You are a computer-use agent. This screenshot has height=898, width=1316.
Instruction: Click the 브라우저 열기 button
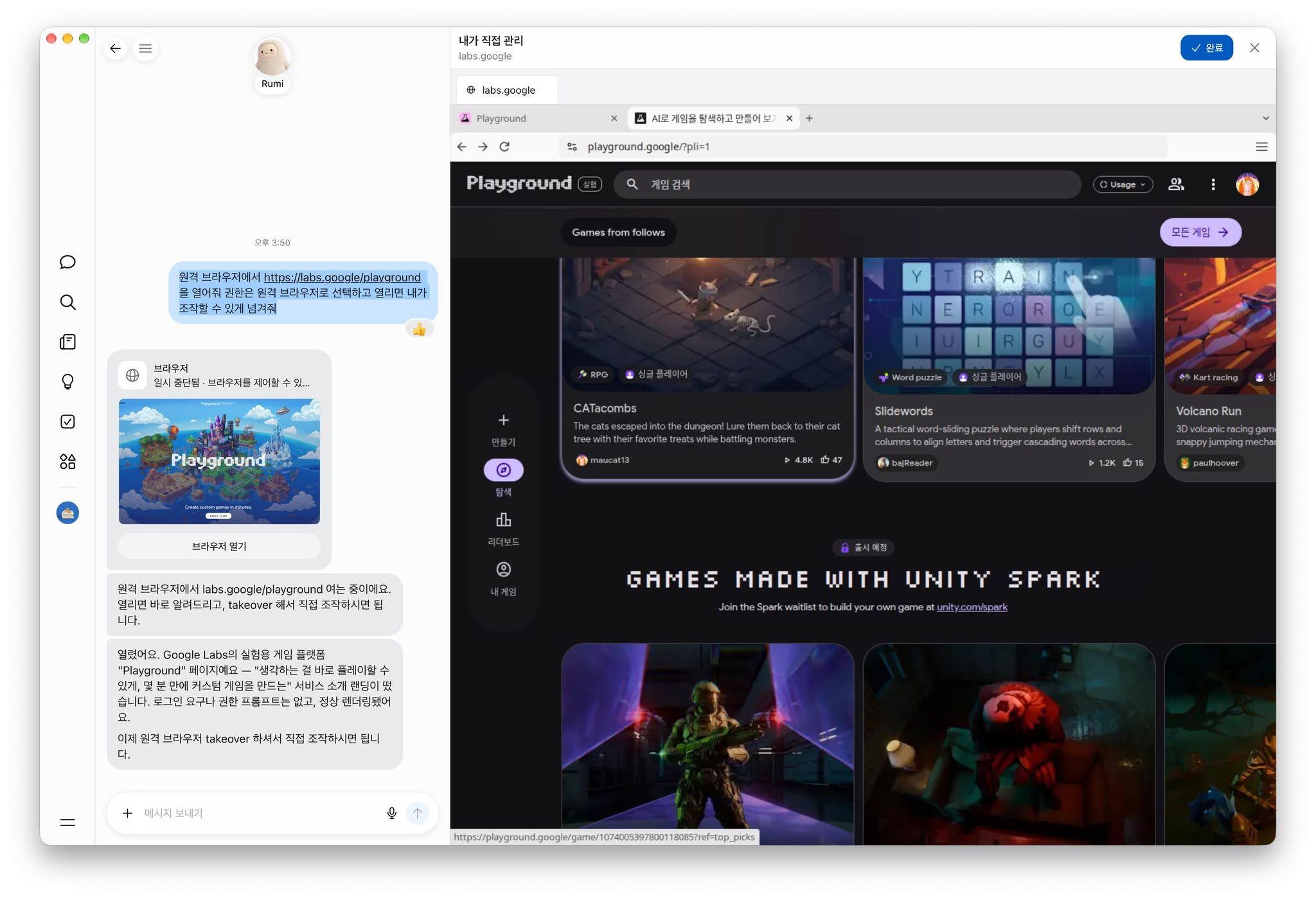(x=219, y=546)
